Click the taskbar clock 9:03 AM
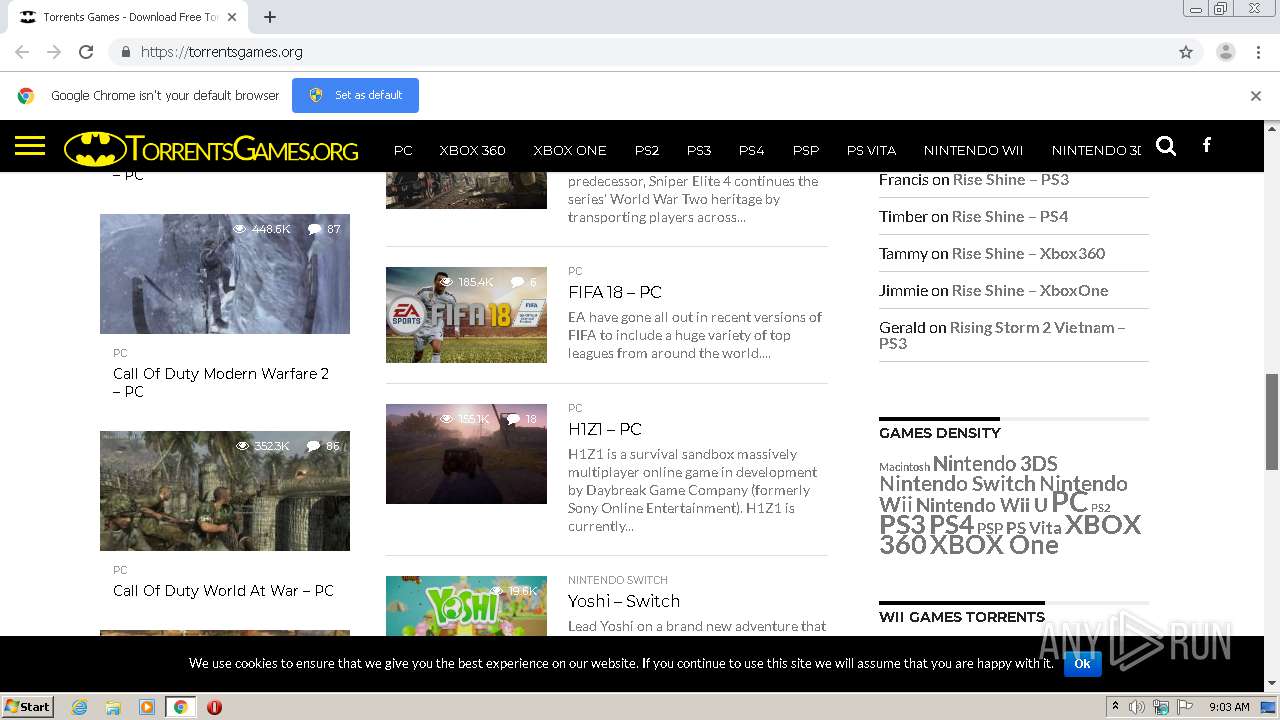This screenshot has height=720, width=1280. 1229,707
